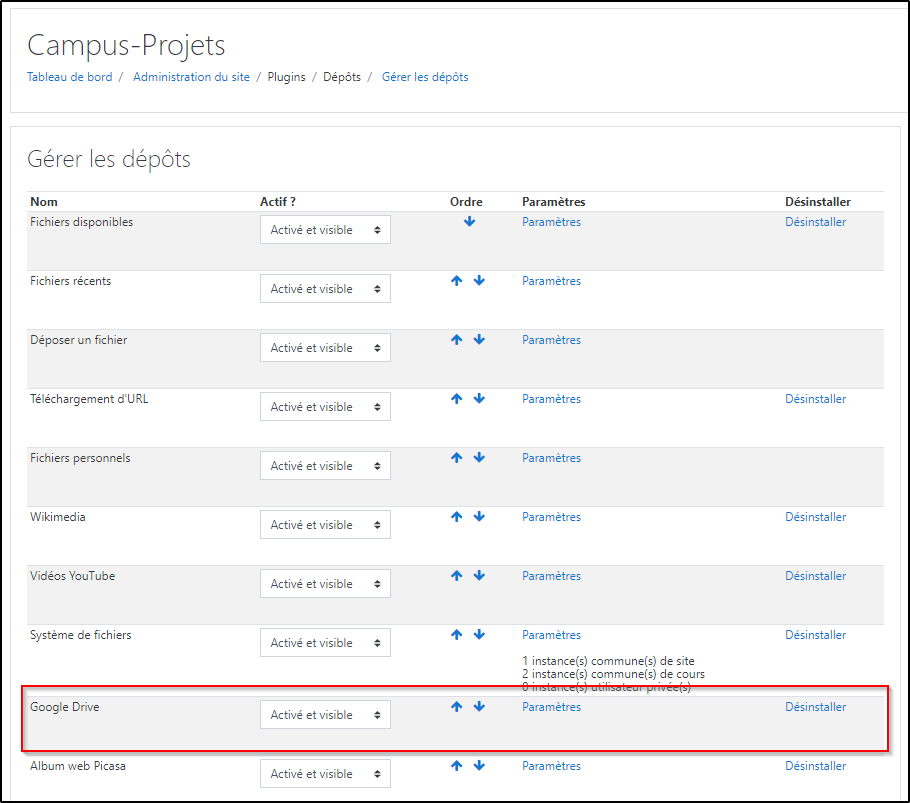Move Fichiers disponibles down with arrow
Viewport: 910px width, 803px height.
tap(469, 222)
